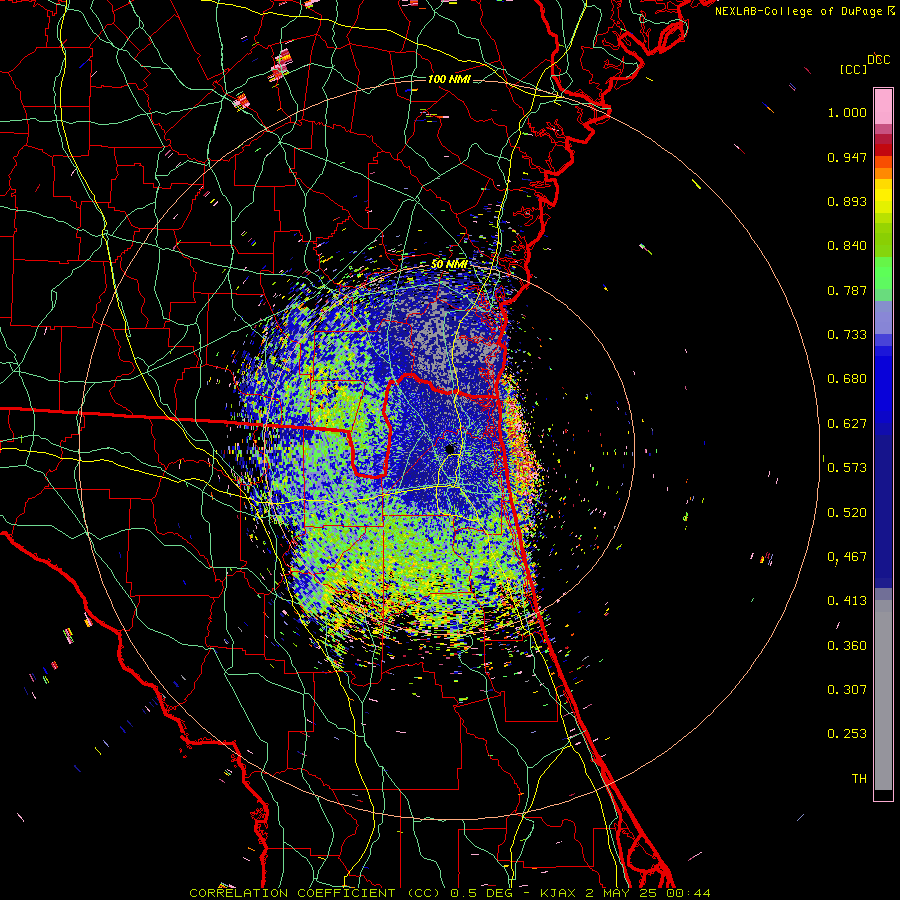Select the 0.253 scale value
Image resolution: width=900 pixels, height=900 pixels.
[847, 734]
